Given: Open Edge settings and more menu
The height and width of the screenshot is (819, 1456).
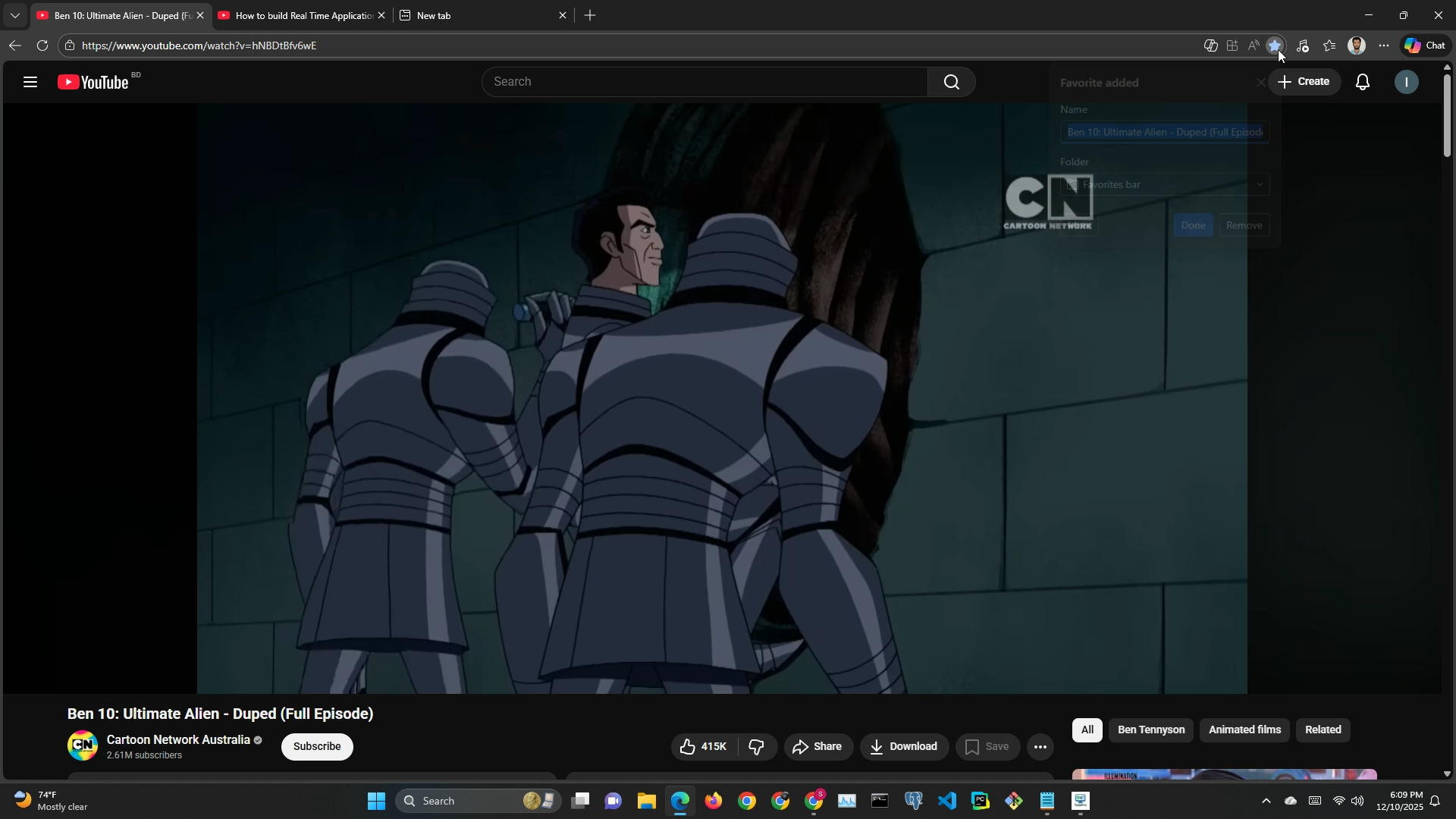Looking at the screenshot, I should pyautogui.click(x=1384, y=45).
